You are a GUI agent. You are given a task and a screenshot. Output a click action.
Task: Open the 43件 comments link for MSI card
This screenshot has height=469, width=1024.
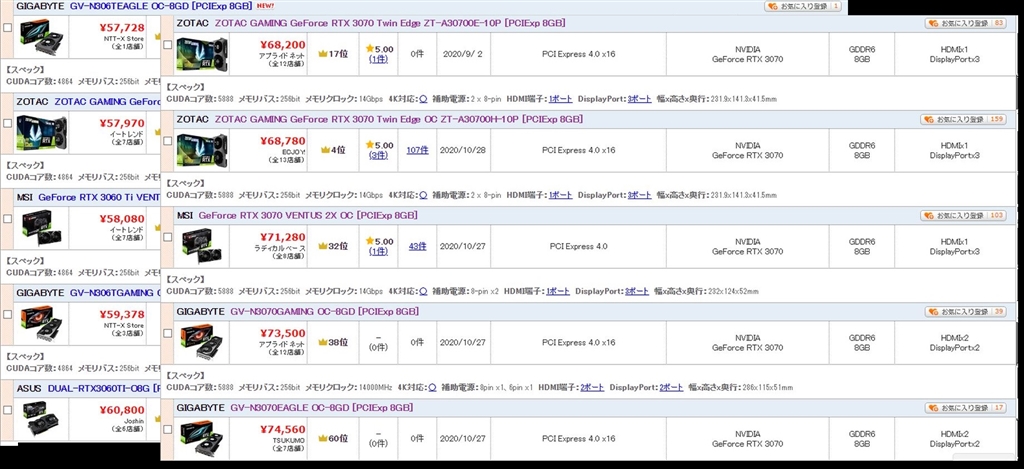point(417,246)
